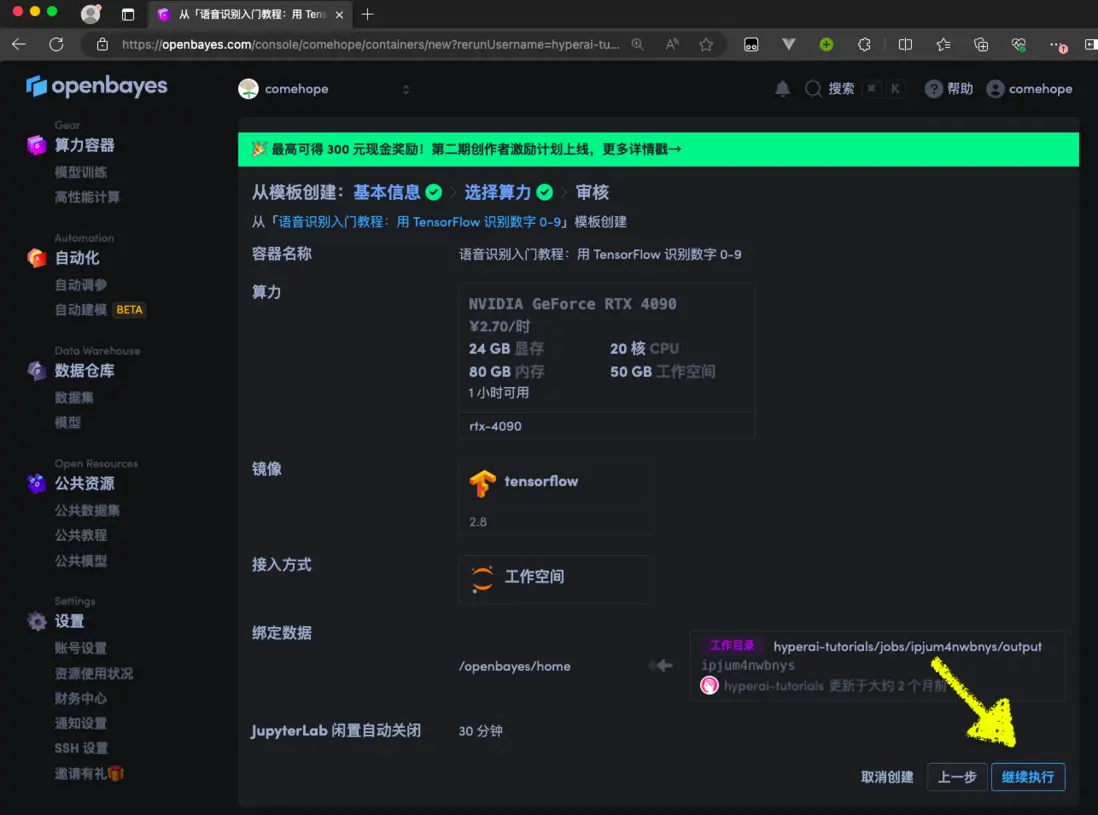Open 公共资源 section icon in sidebar
The width and height of the screenshot is (1098, 815).
point(36,483)
